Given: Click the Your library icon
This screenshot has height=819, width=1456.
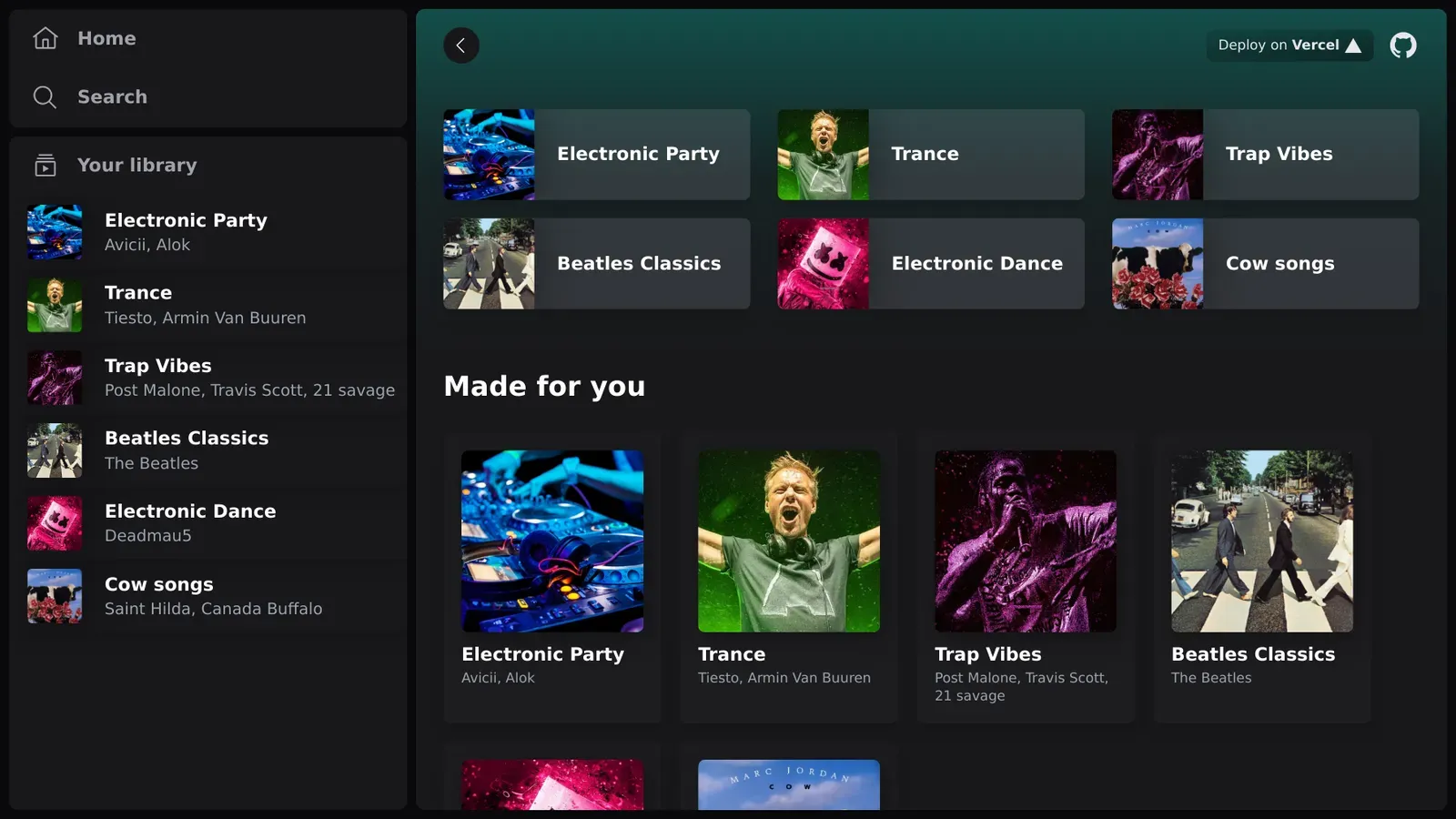Looking at the screenshot, I should pyautogui.click(x=45, y=166).
